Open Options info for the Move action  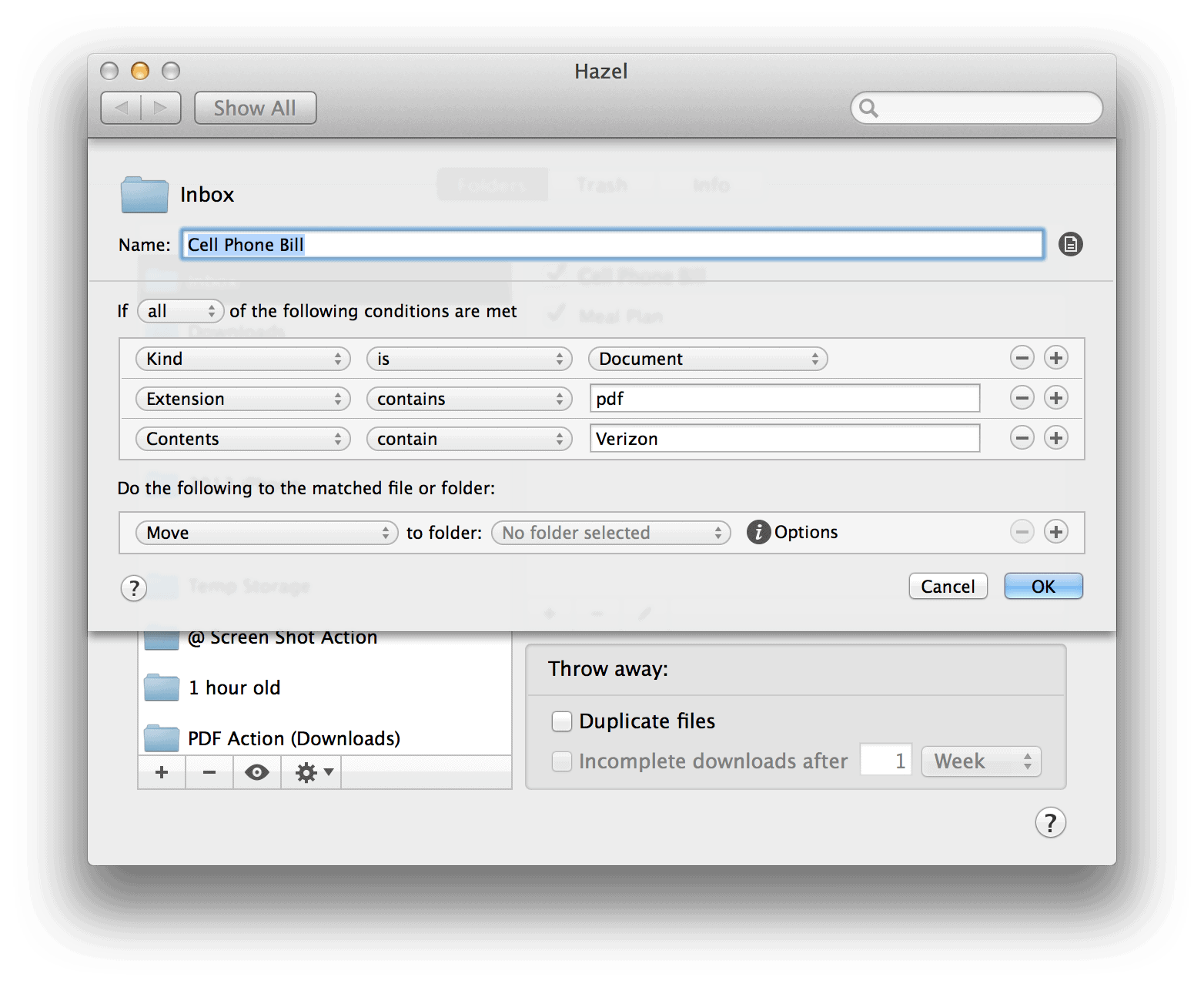[758, 532]
